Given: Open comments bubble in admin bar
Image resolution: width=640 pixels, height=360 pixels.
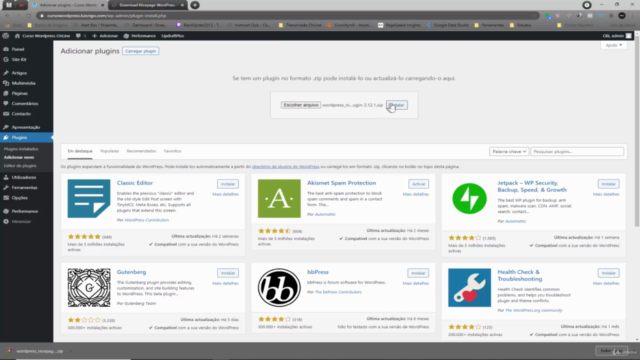Looking at the screenshot, I should click(x=80, y=36).
